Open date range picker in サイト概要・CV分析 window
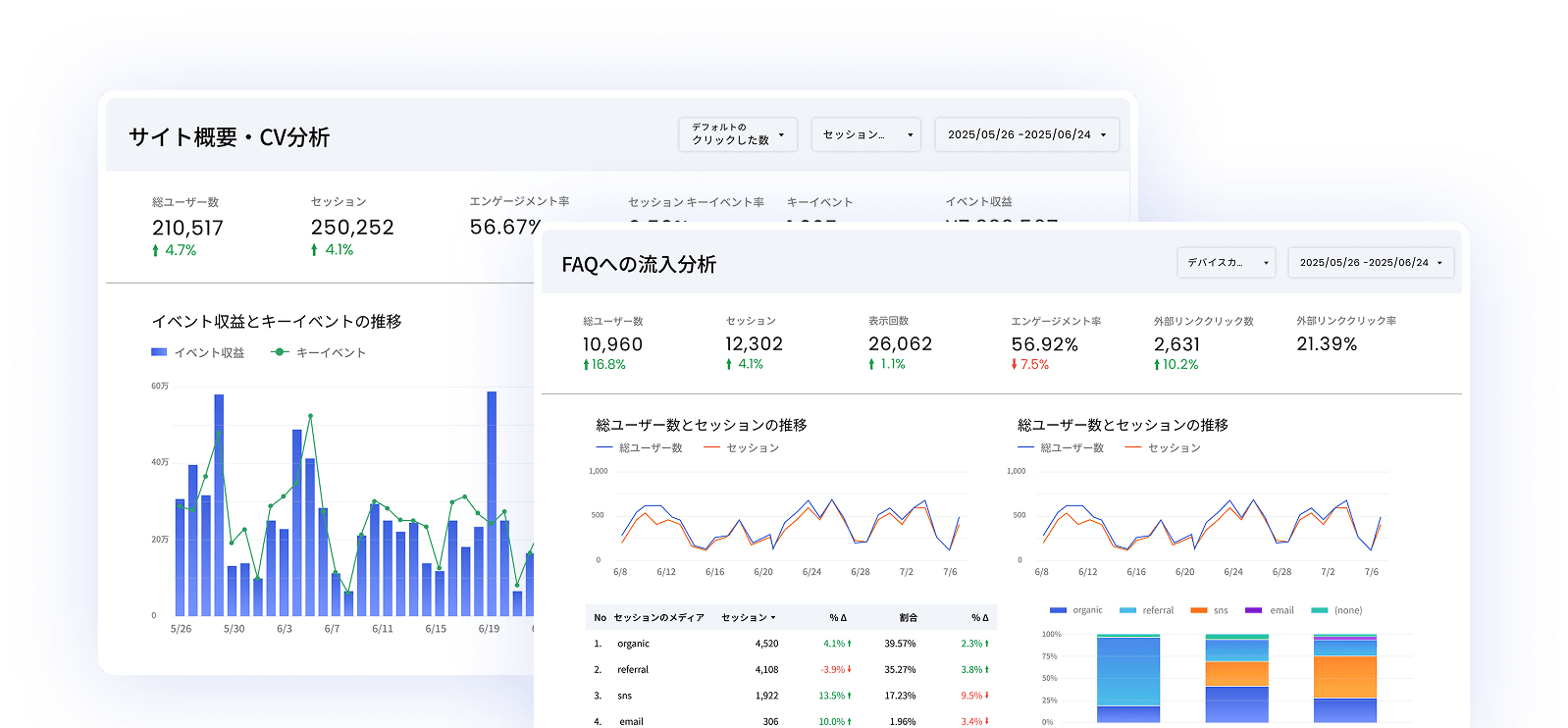Screen dimensions: 1568x728 [x=1026, y=134]
